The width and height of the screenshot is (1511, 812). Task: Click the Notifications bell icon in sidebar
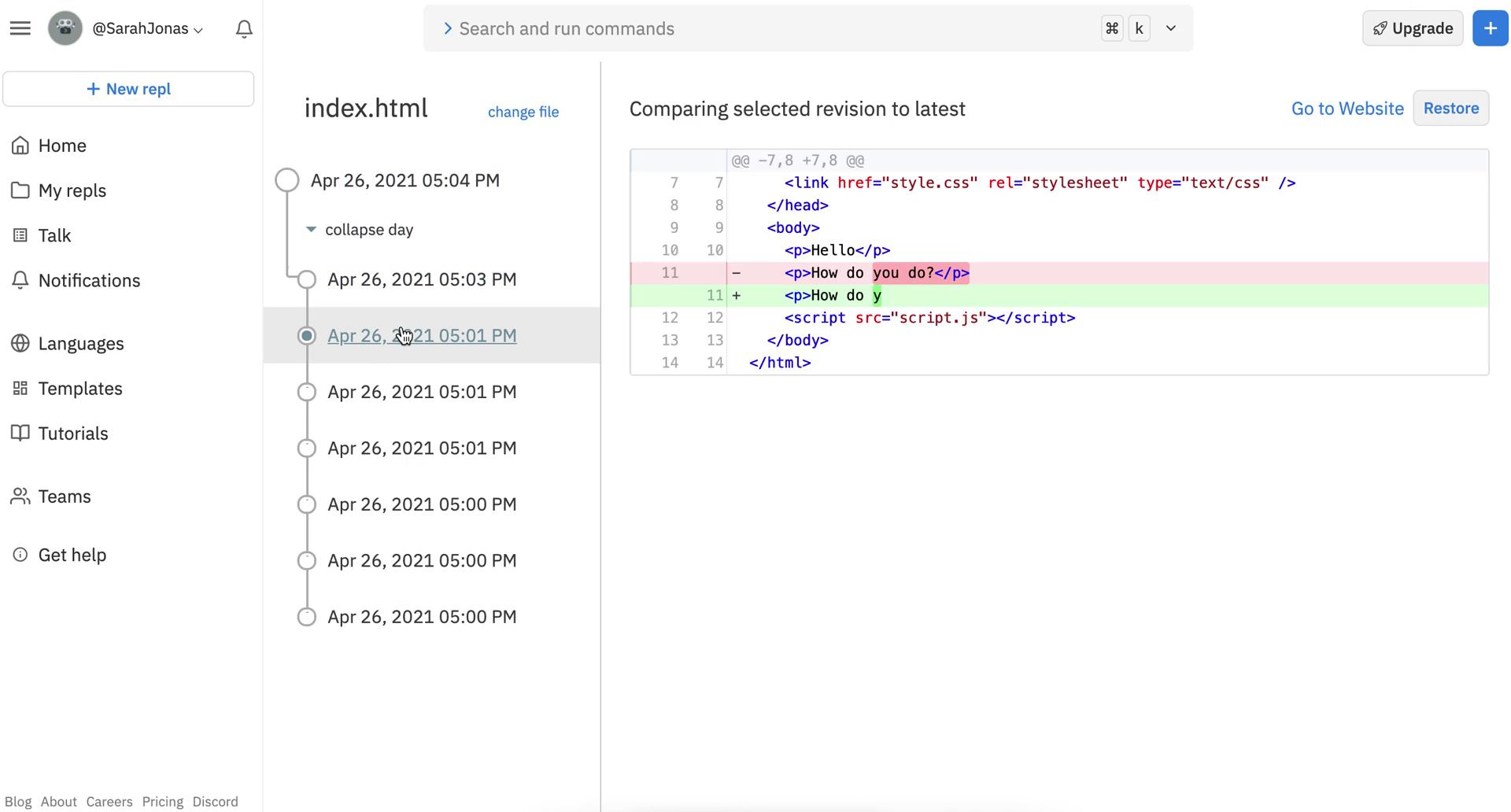20,280
